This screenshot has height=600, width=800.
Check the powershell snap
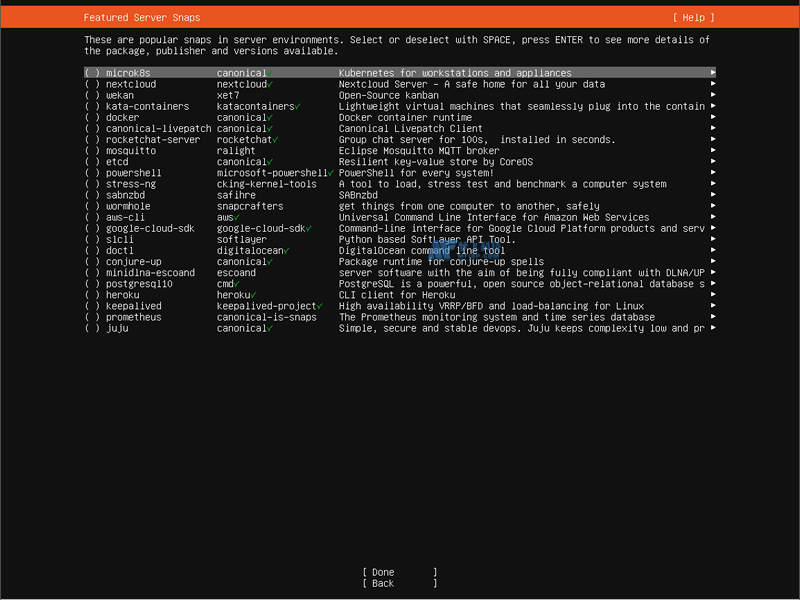pyautogui.click(x=90, y=173)
